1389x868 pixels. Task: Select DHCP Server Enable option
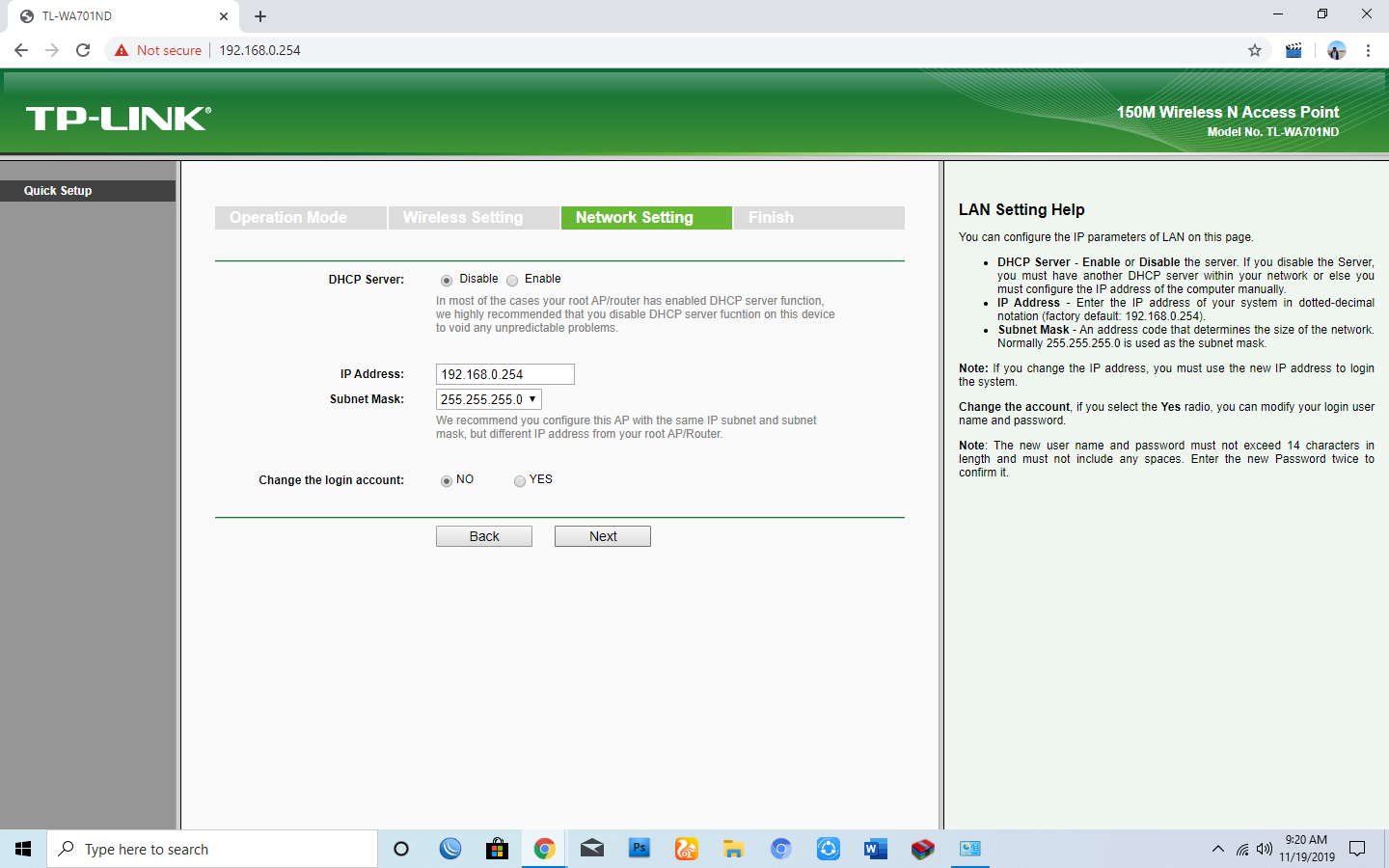512,281
